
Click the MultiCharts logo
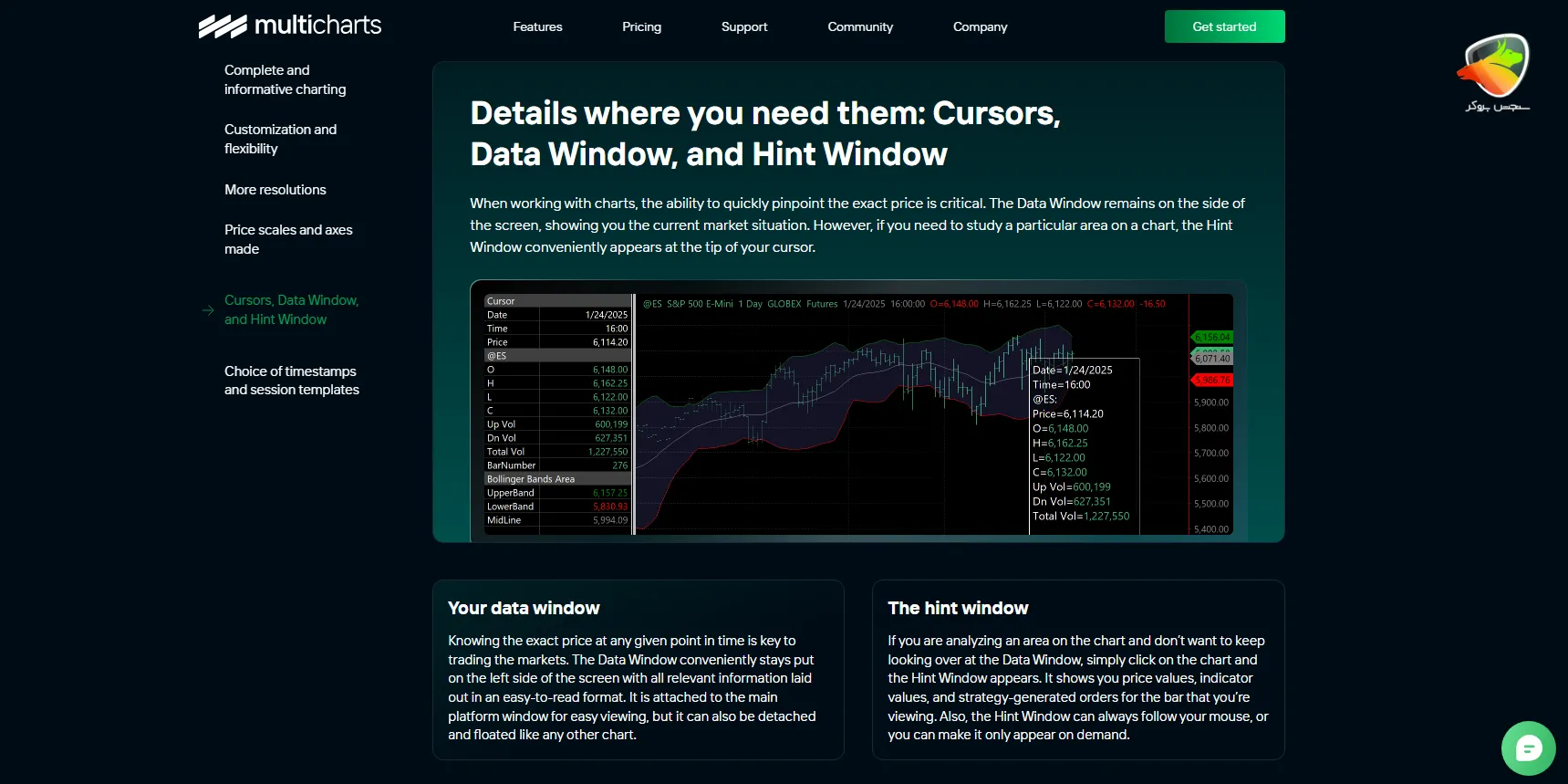(290, 26)
